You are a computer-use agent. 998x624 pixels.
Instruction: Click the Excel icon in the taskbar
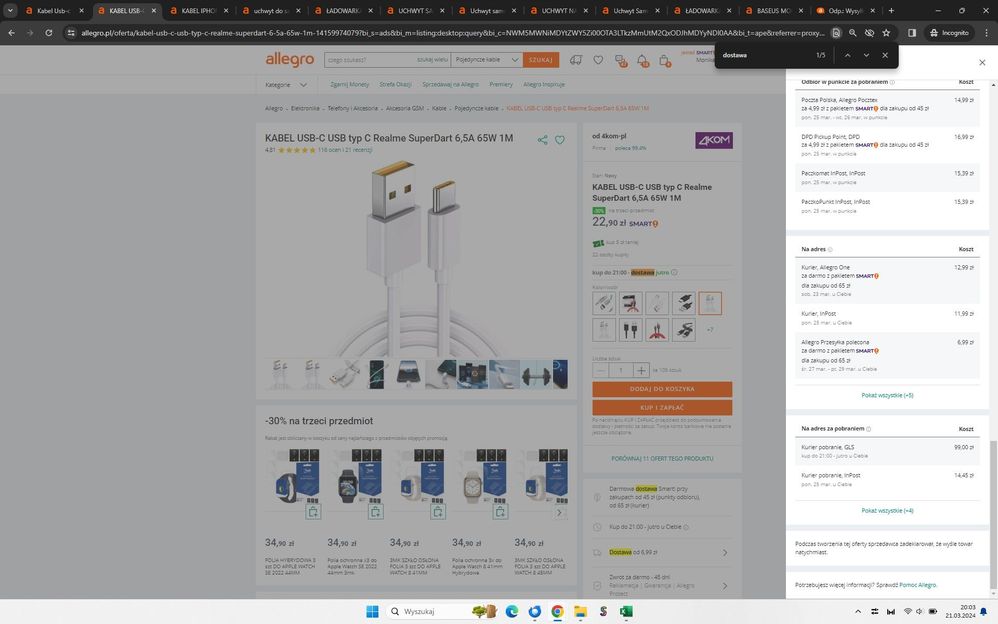coord(626,611)
